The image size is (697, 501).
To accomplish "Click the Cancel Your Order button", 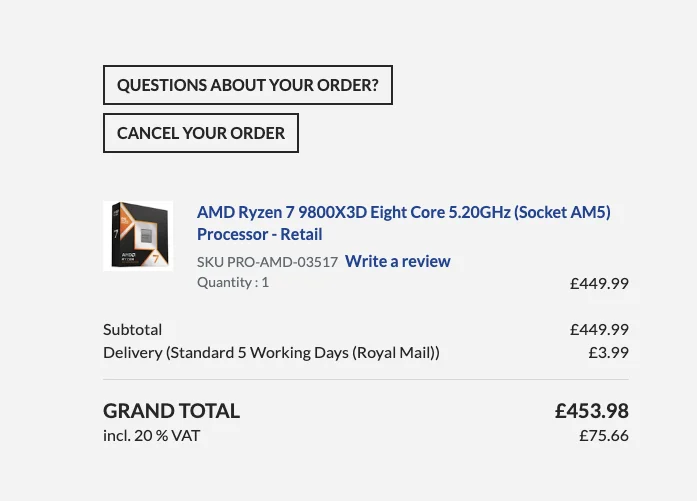I will 200,133.
